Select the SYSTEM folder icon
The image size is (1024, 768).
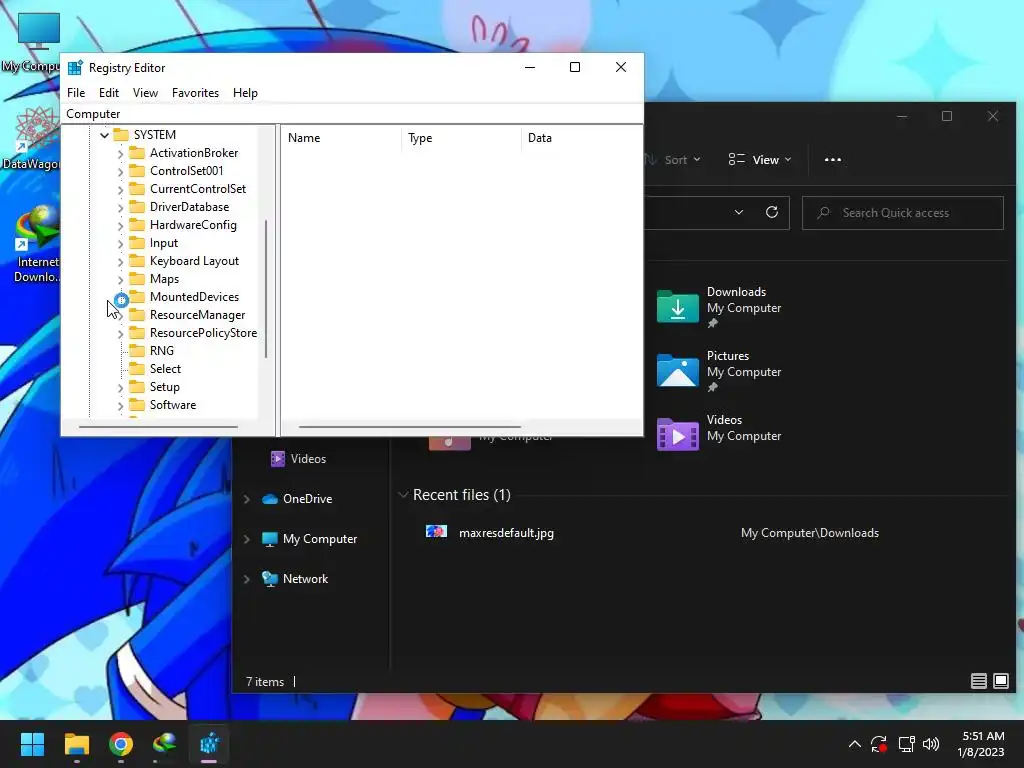121,135
